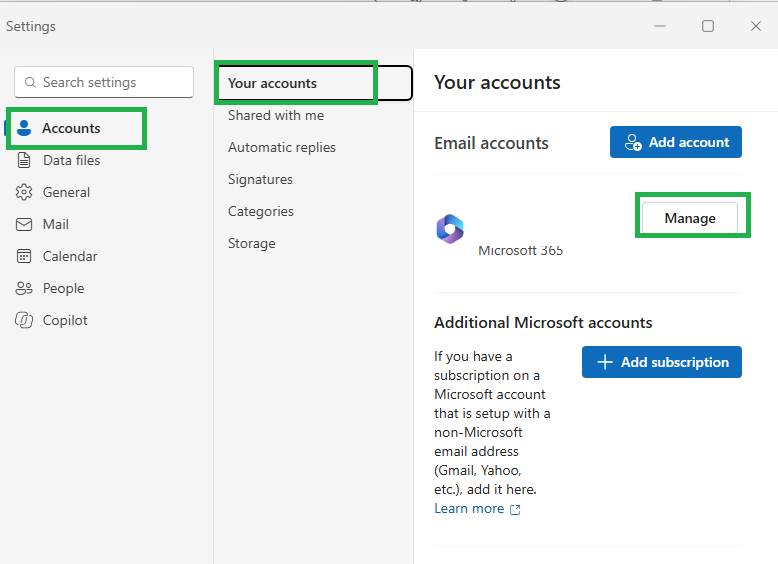Viewport: 778px width, 564px height.
Task: Select the Shared with me tab
Action: [x=276, y=115]
